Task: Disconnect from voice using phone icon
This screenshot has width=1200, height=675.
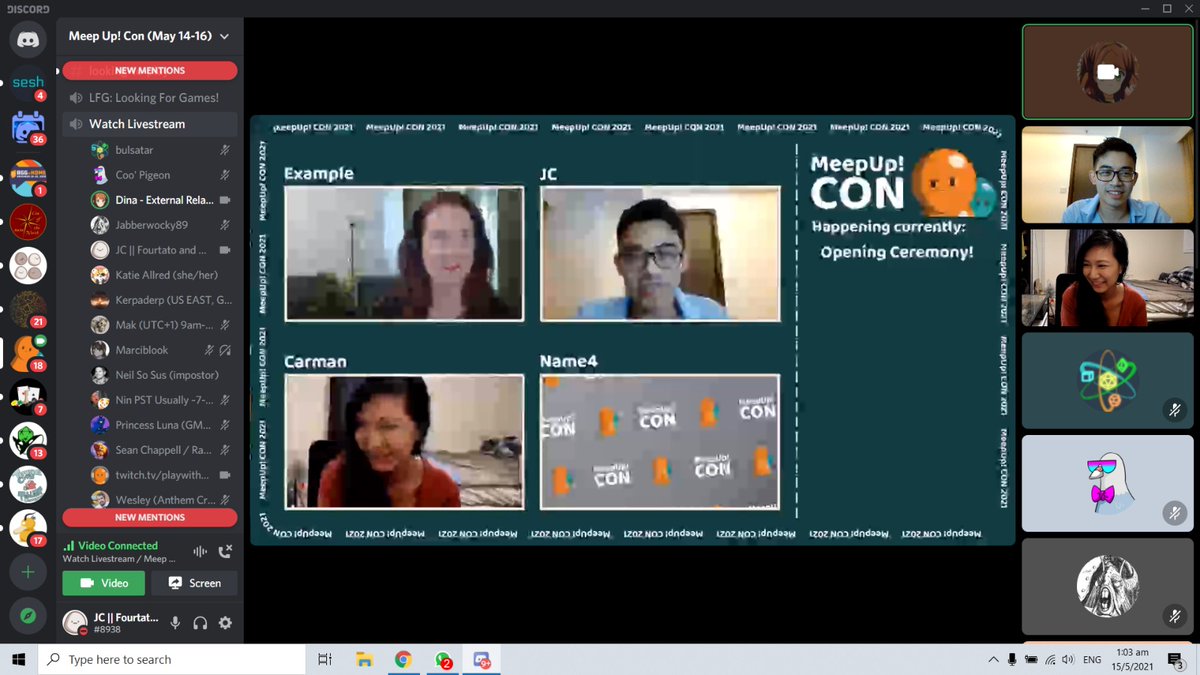Action: pos(225,551)
